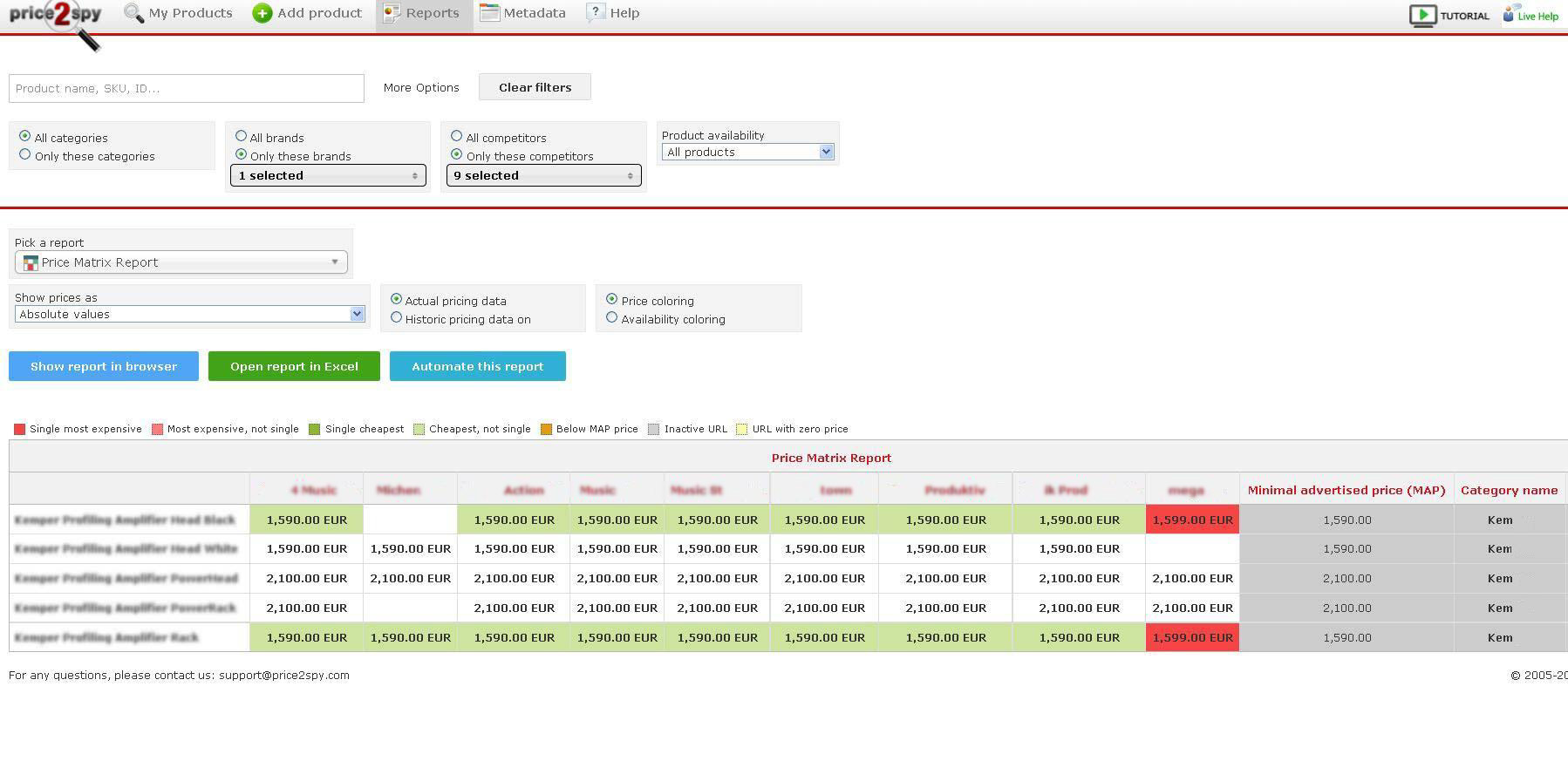Click MAP value 2,100.00 in PowerRack row
Viewport: 1568px width, 768px height.
point(1346,608)
